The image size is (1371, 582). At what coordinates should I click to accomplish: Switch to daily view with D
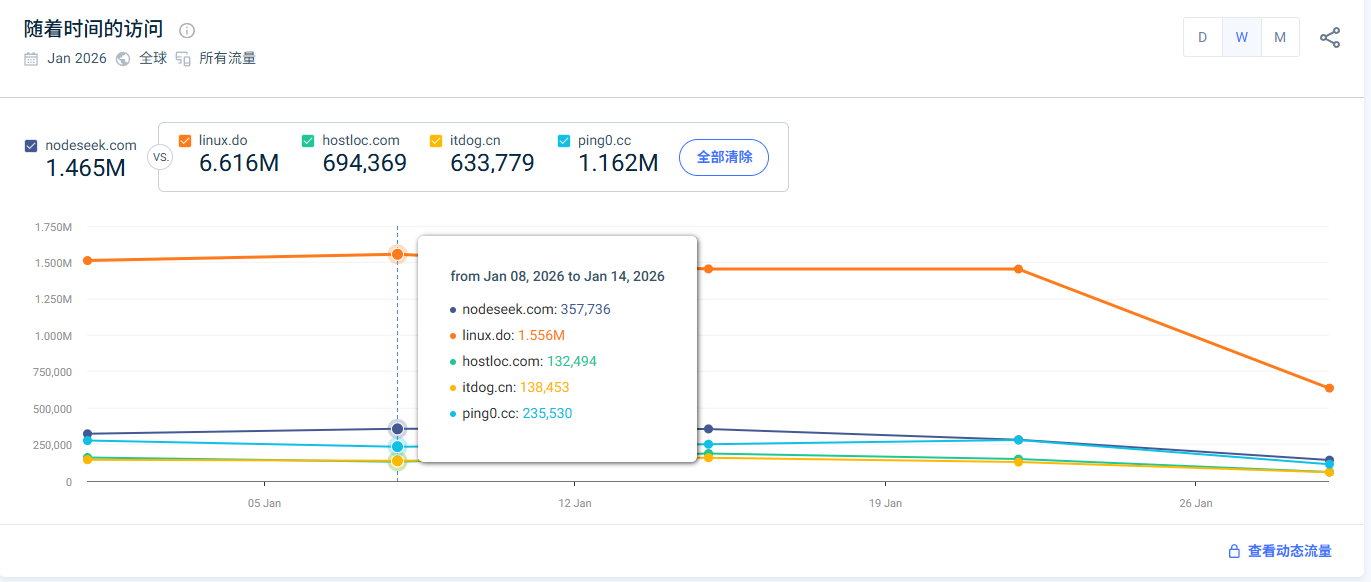coord(1202,37)
